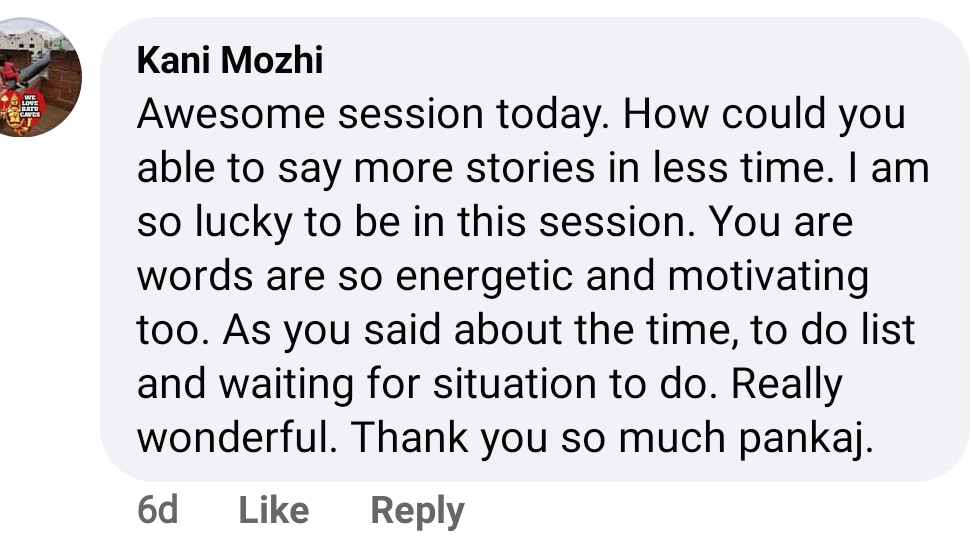The height and width of the screenshot is (540, 973).
Task: Open Kani Mozhi's profile picture
Action: point(40,76)
